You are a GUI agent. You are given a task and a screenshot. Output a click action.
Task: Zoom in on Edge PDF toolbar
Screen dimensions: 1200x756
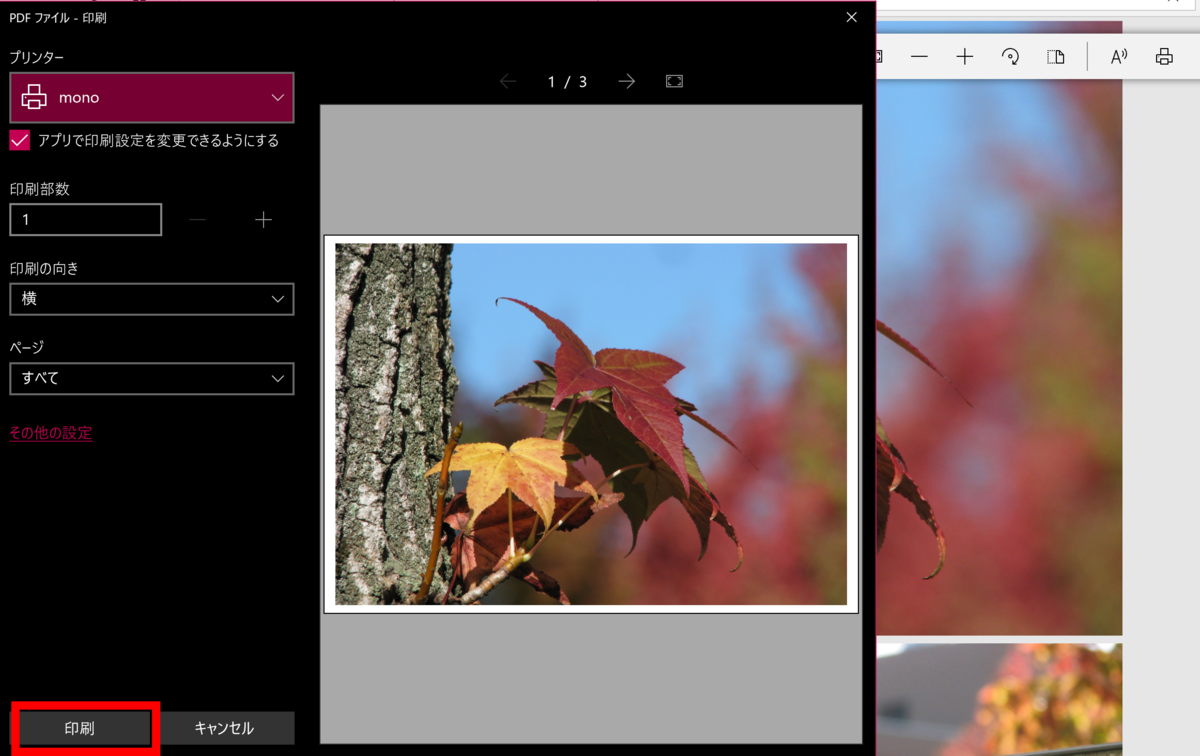pos(965,57)
